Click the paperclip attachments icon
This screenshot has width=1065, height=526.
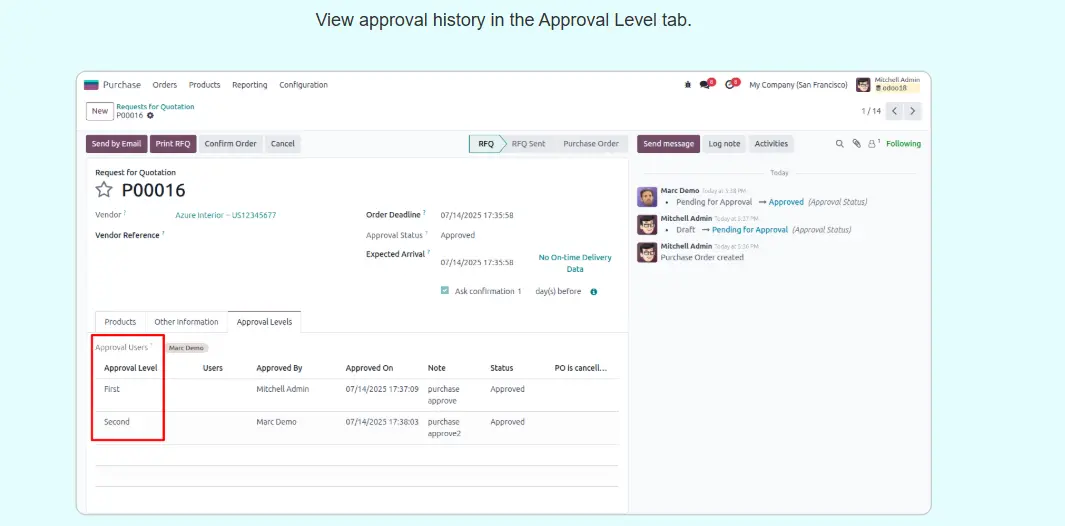pyautogui.click(x=856, y=144)
